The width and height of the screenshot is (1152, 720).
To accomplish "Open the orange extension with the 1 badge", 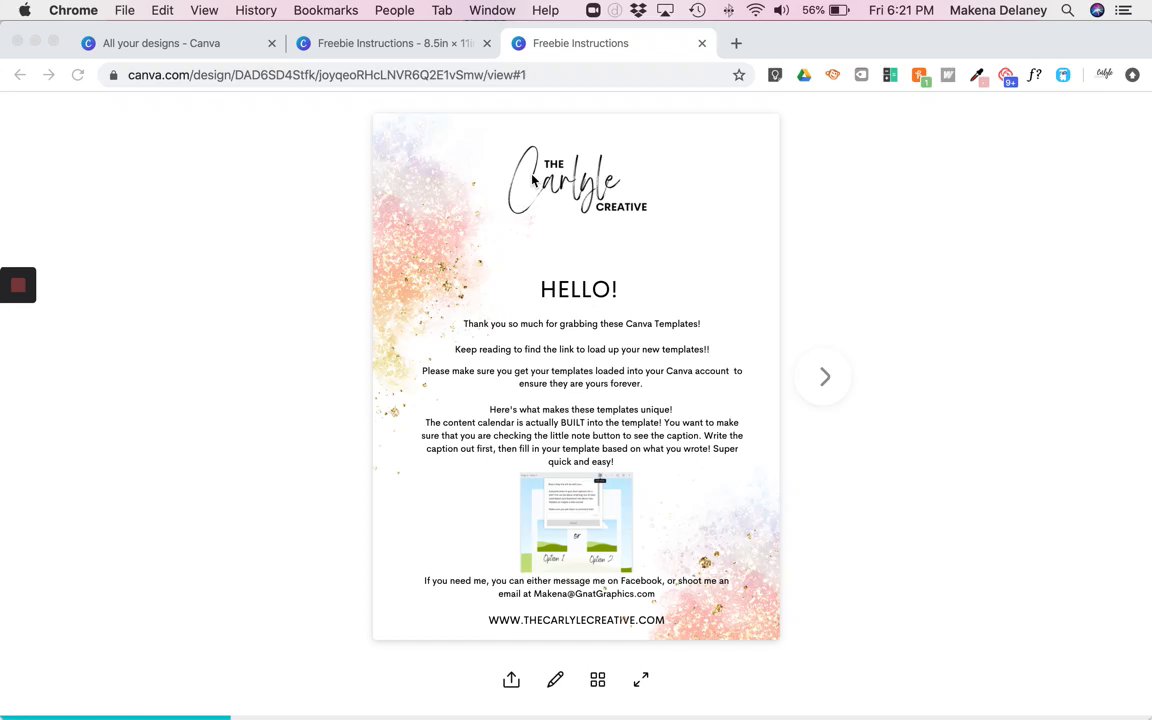I will tap(921, 76).
